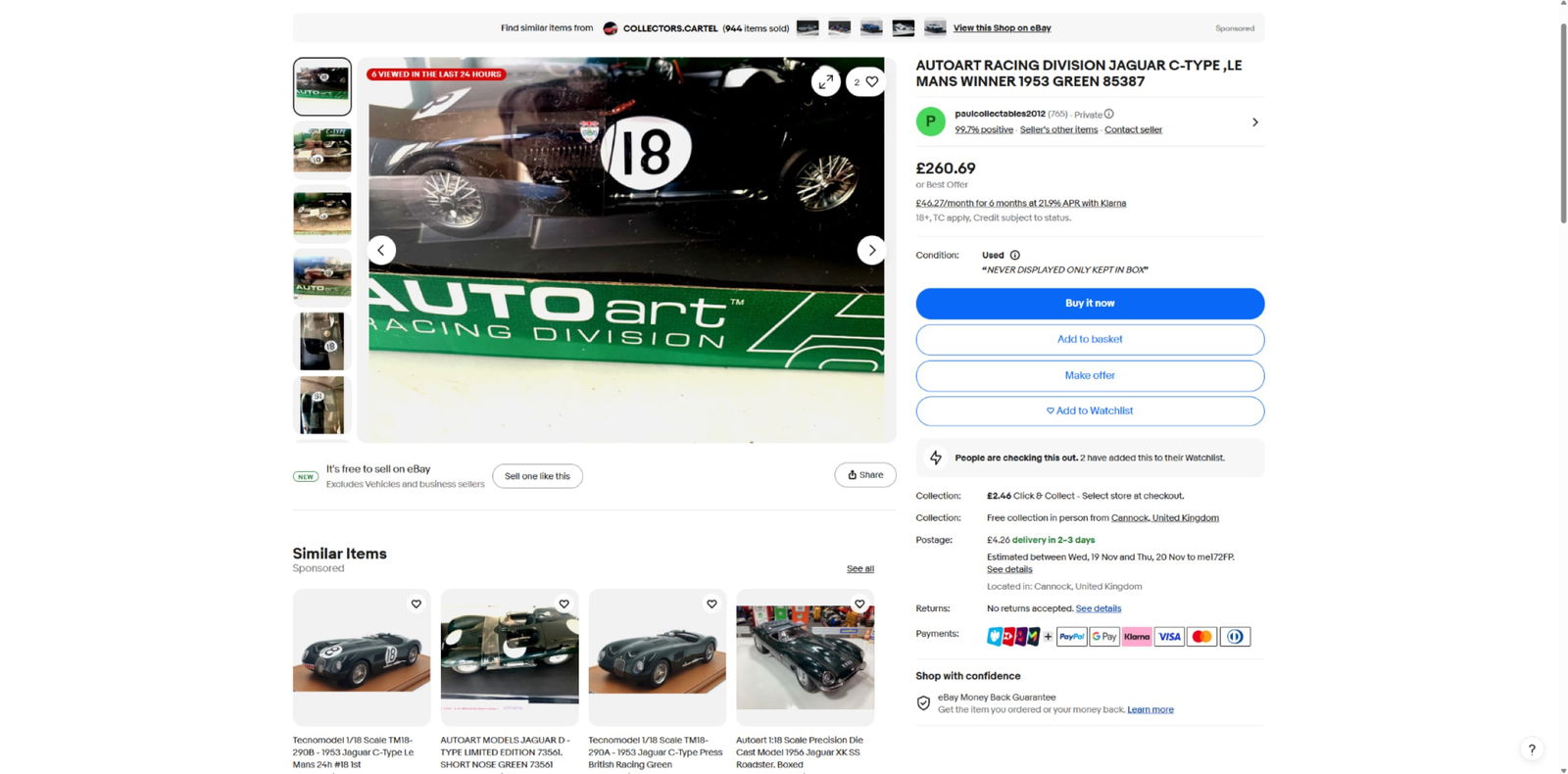Go to previous listing image
Screen dimensions: 1568x774
tap(381, 250)
